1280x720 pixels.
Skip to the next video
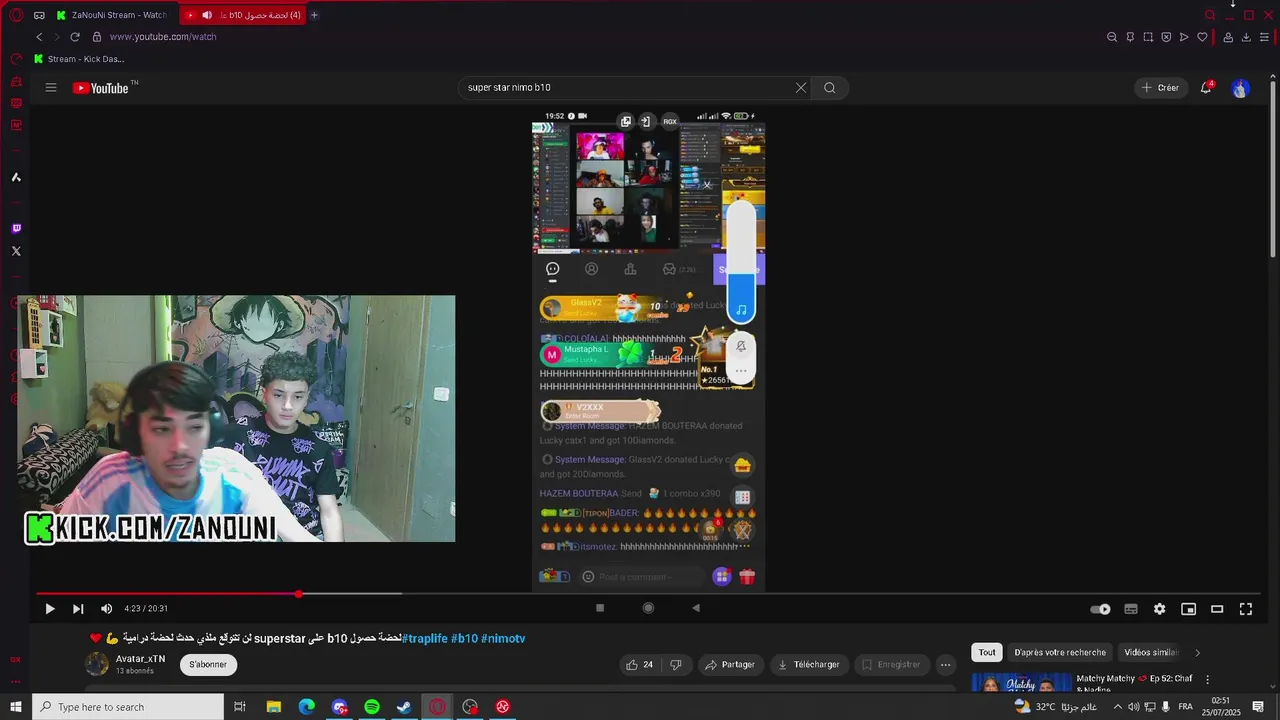[78, 608]
